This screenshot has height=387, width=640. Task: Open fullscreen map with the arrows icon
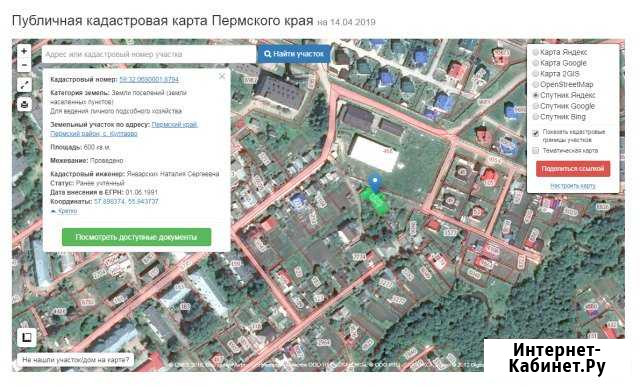coord(24,85)
